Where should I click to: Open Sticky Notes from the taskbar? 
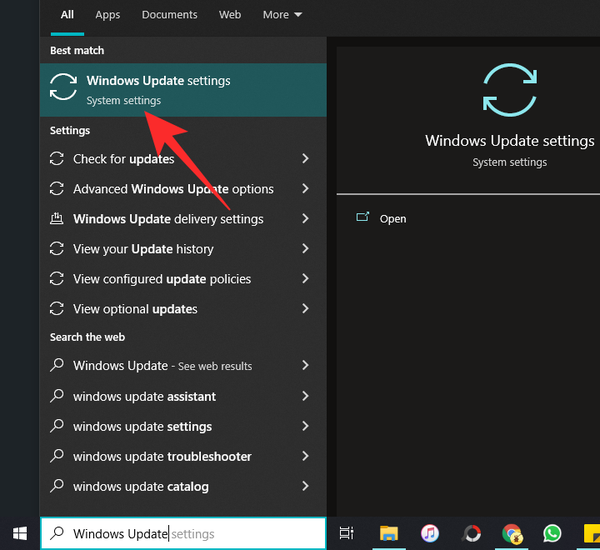pyautogui.click(x=592, y=534)
